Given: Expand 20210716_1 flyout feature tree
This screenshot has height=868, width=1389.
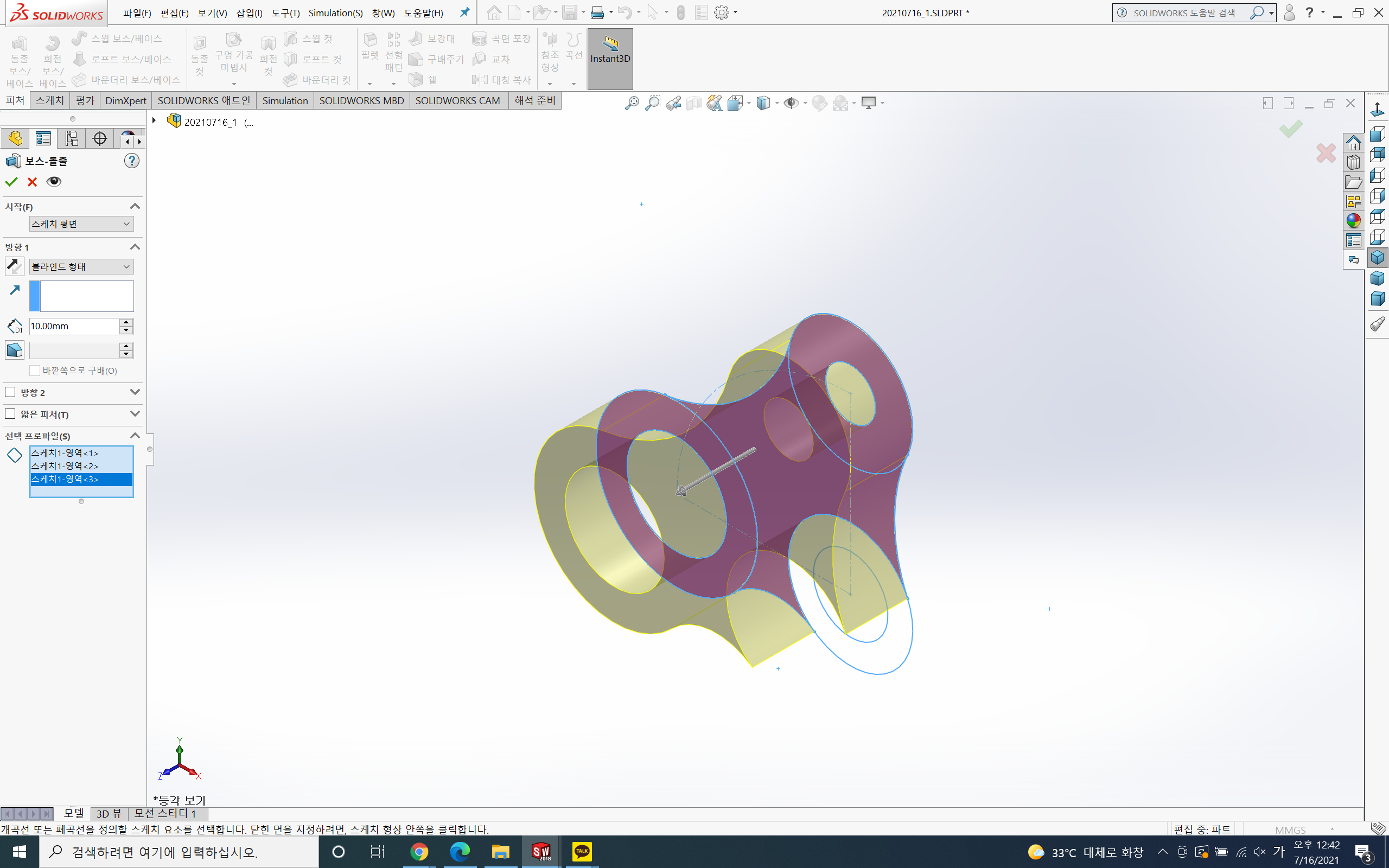Looking at the screenshot, I should (x=154, y=121).
